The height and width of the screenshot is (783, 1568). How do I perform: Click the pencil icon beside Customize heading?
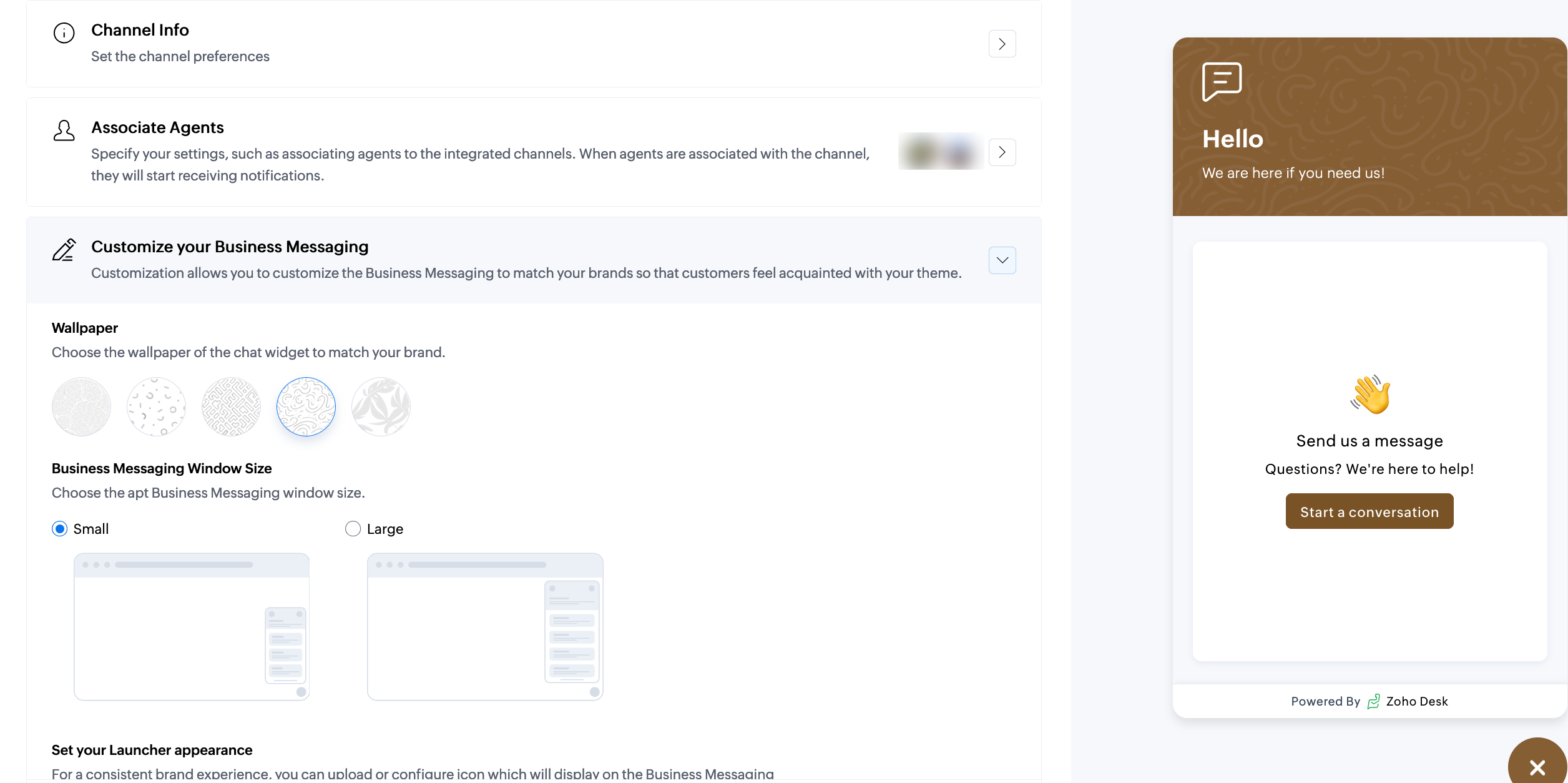tap(64, 250)
